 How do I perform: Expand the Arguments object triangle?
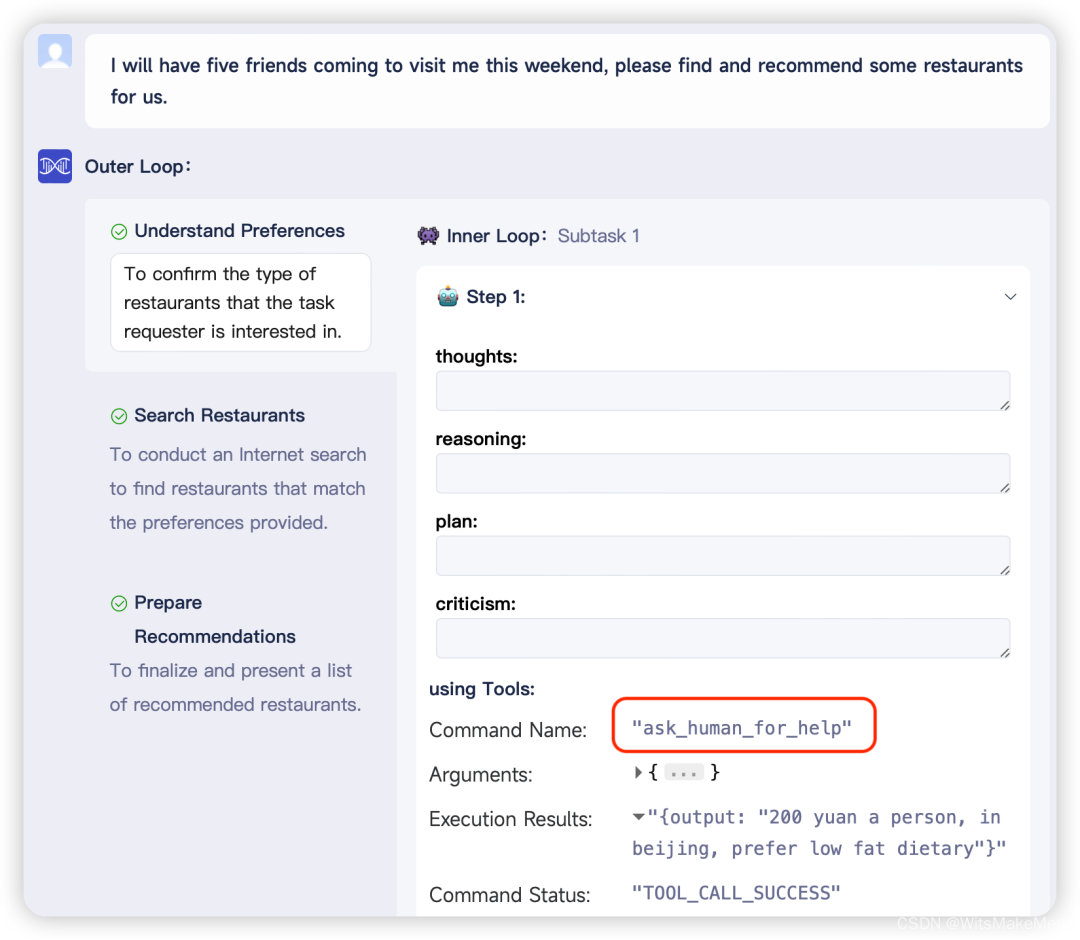tap(638, 772)
